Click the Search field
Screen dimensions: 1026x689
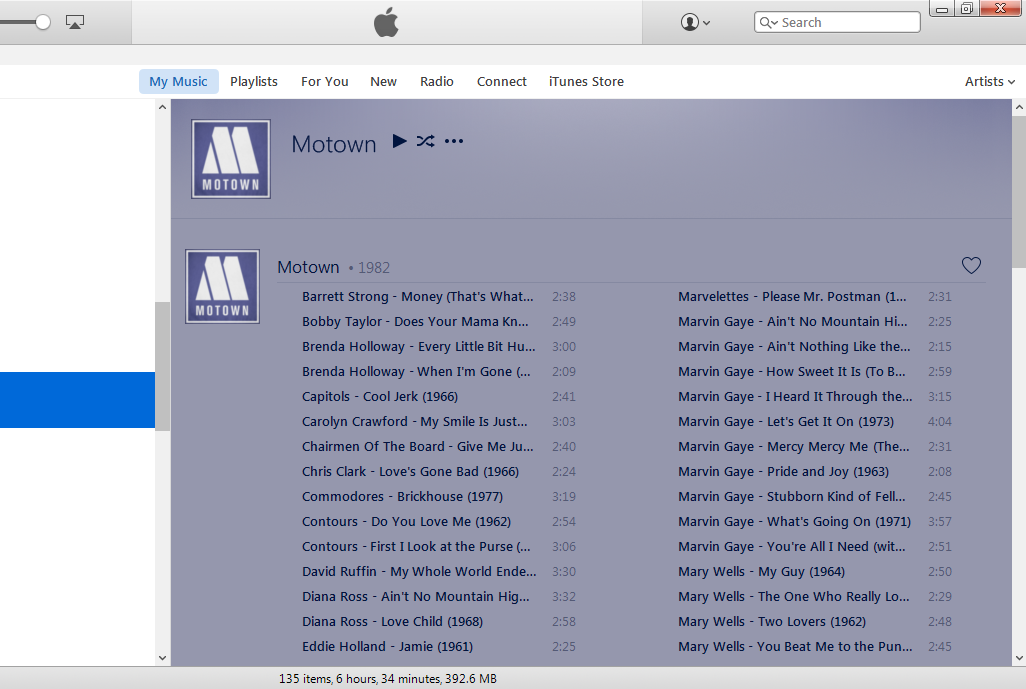[x=837, y=22]
